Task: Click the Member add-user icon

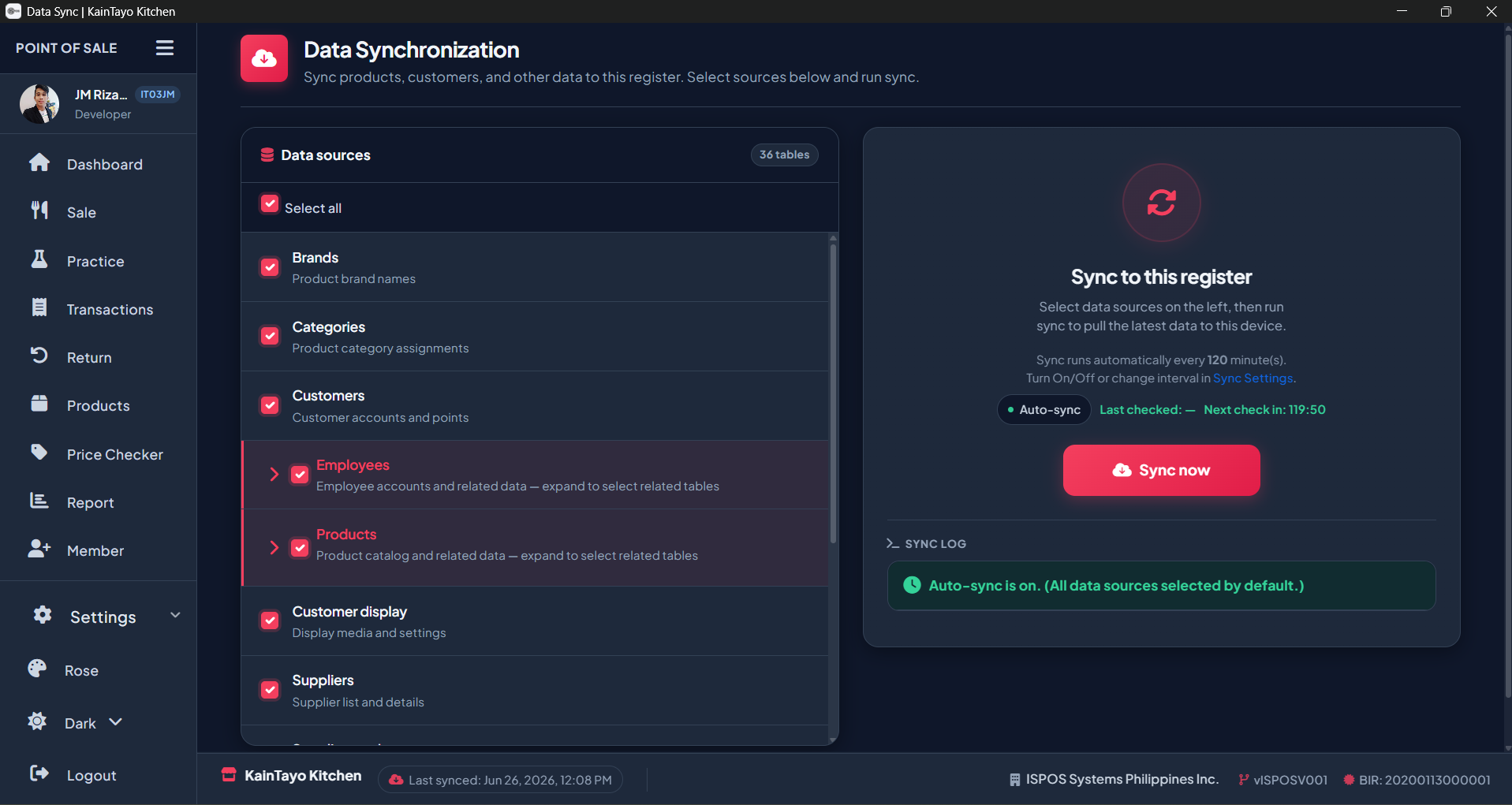Action: click(39, 549)
